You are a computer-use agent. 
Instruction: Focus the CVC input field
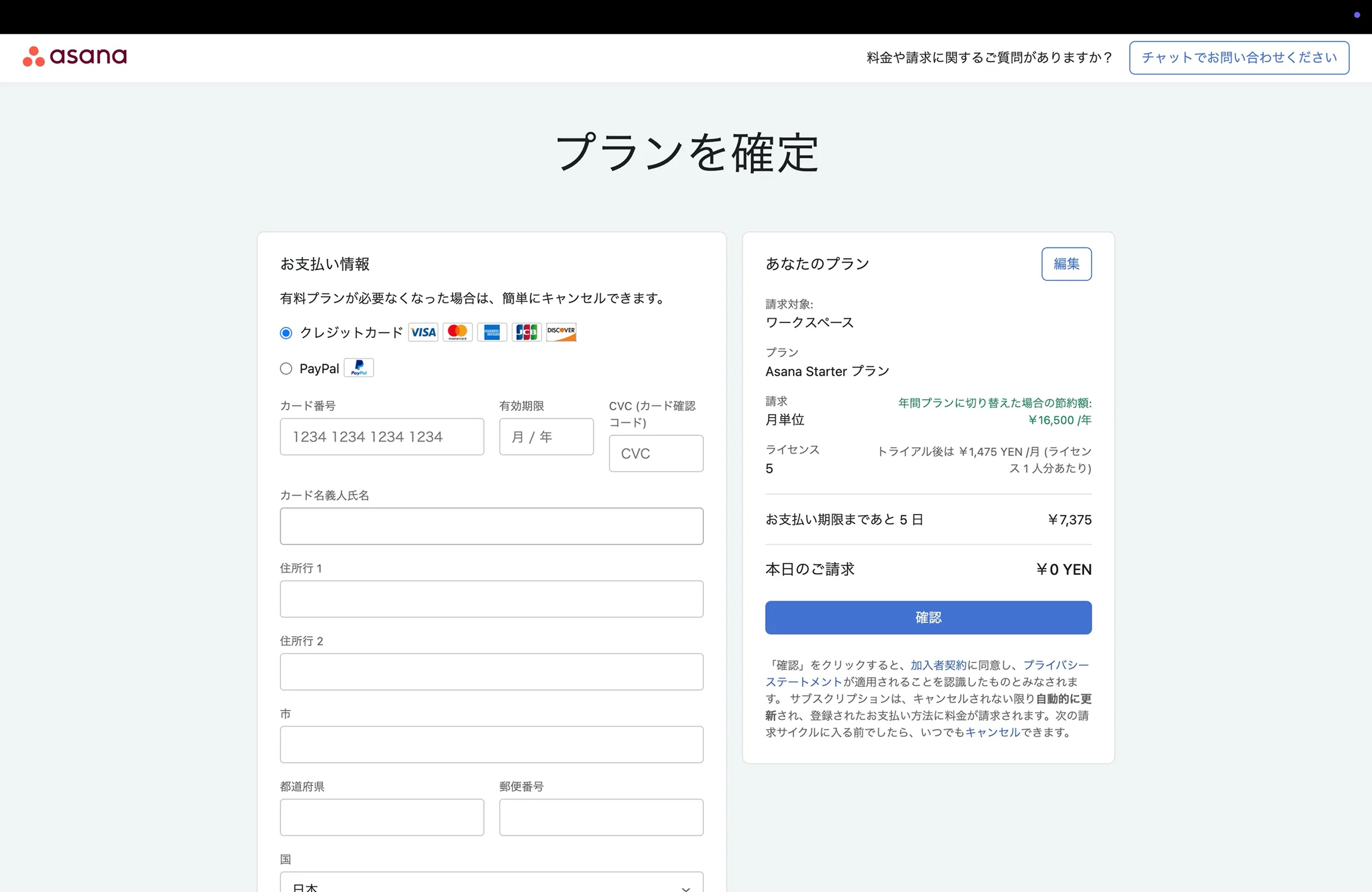656,453
